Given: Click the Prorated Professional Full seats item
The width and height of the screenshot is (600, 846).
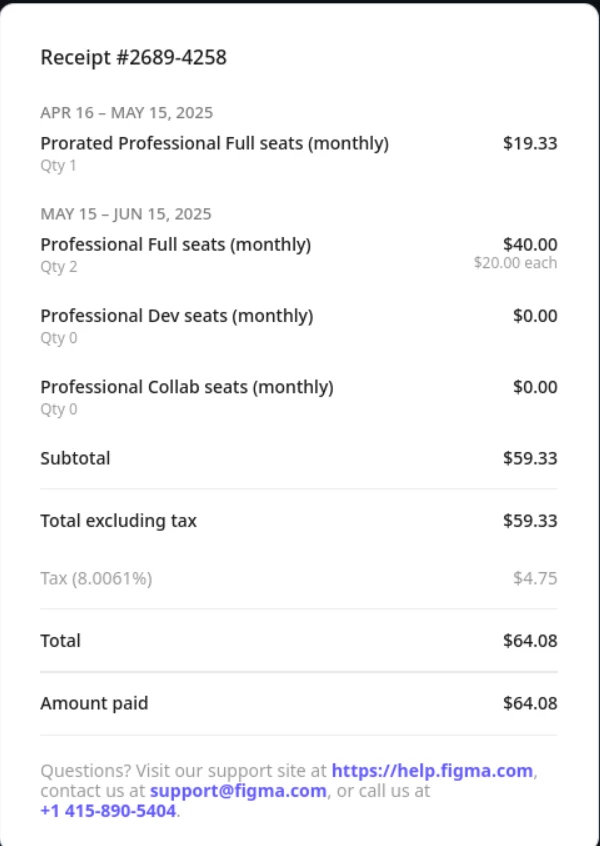Looking at the screenshot, I should tap(214, 143).
